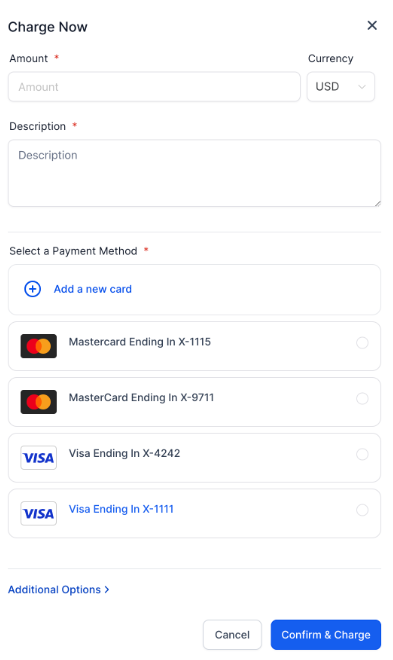Click the Visa logo for card X-4242

(39, 458)
